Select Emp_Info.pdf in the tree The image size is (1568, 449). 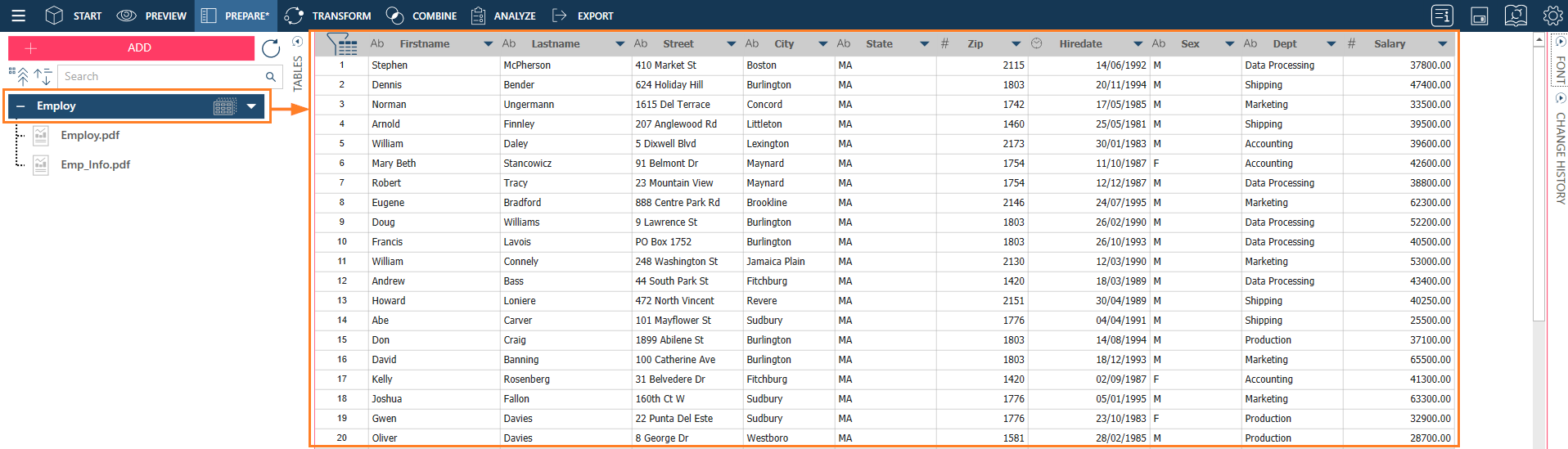tap(95, 164)
